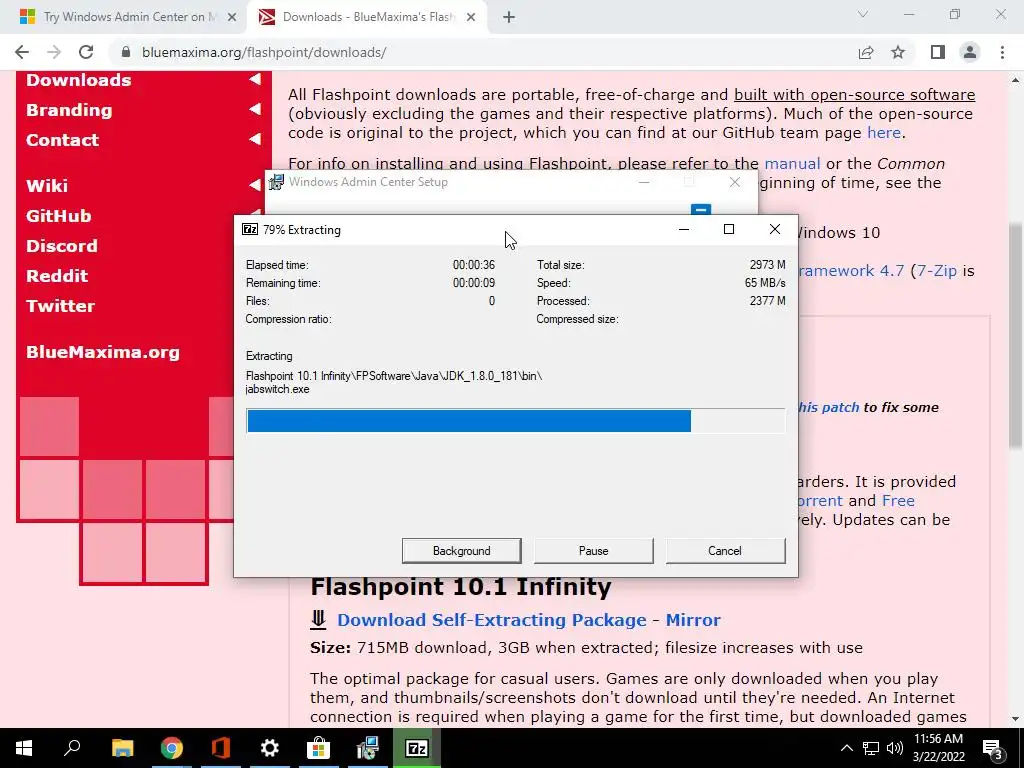Click scrollbar down arrow on page
Screen dimensions: 1024x768
click(x=1016, y=719)
